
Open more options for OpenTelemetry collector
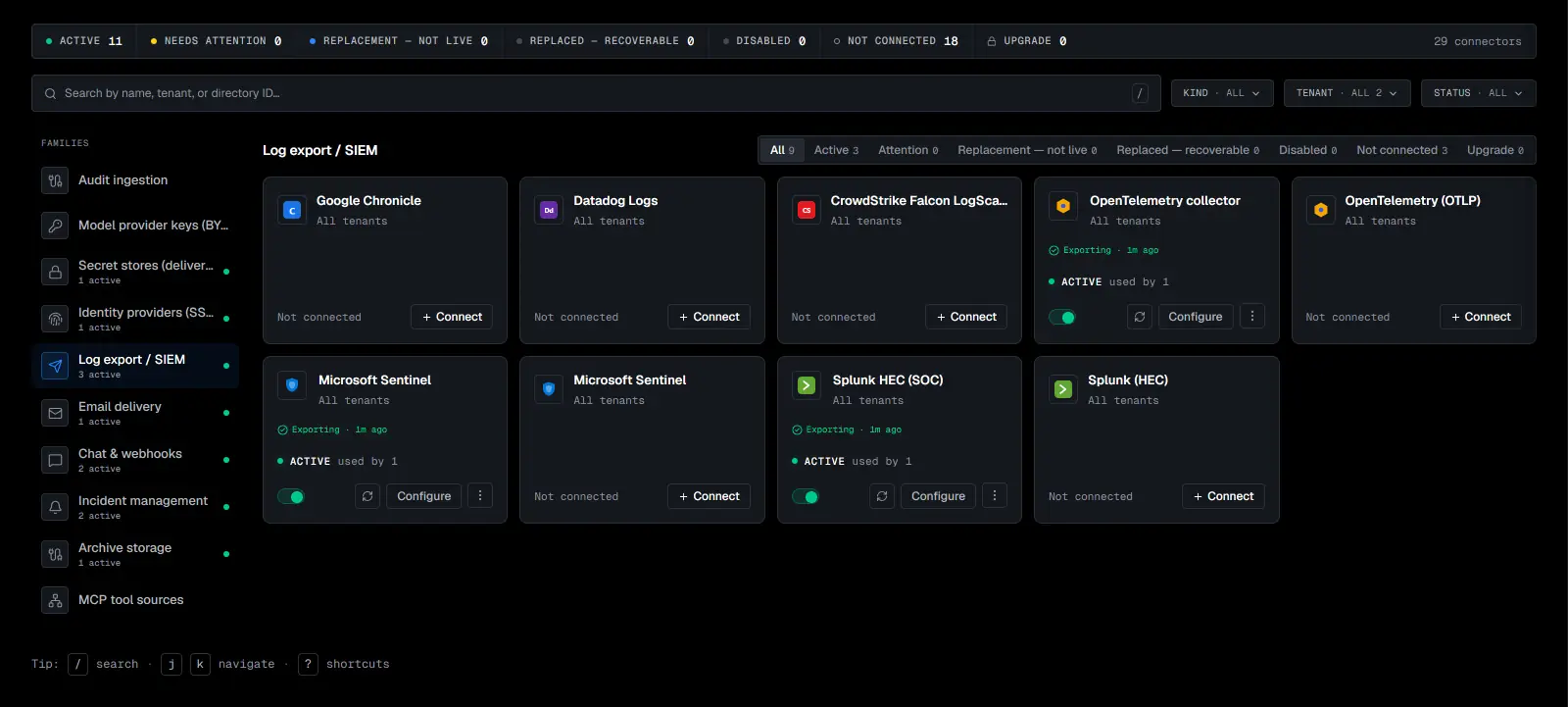point(1252,316)
